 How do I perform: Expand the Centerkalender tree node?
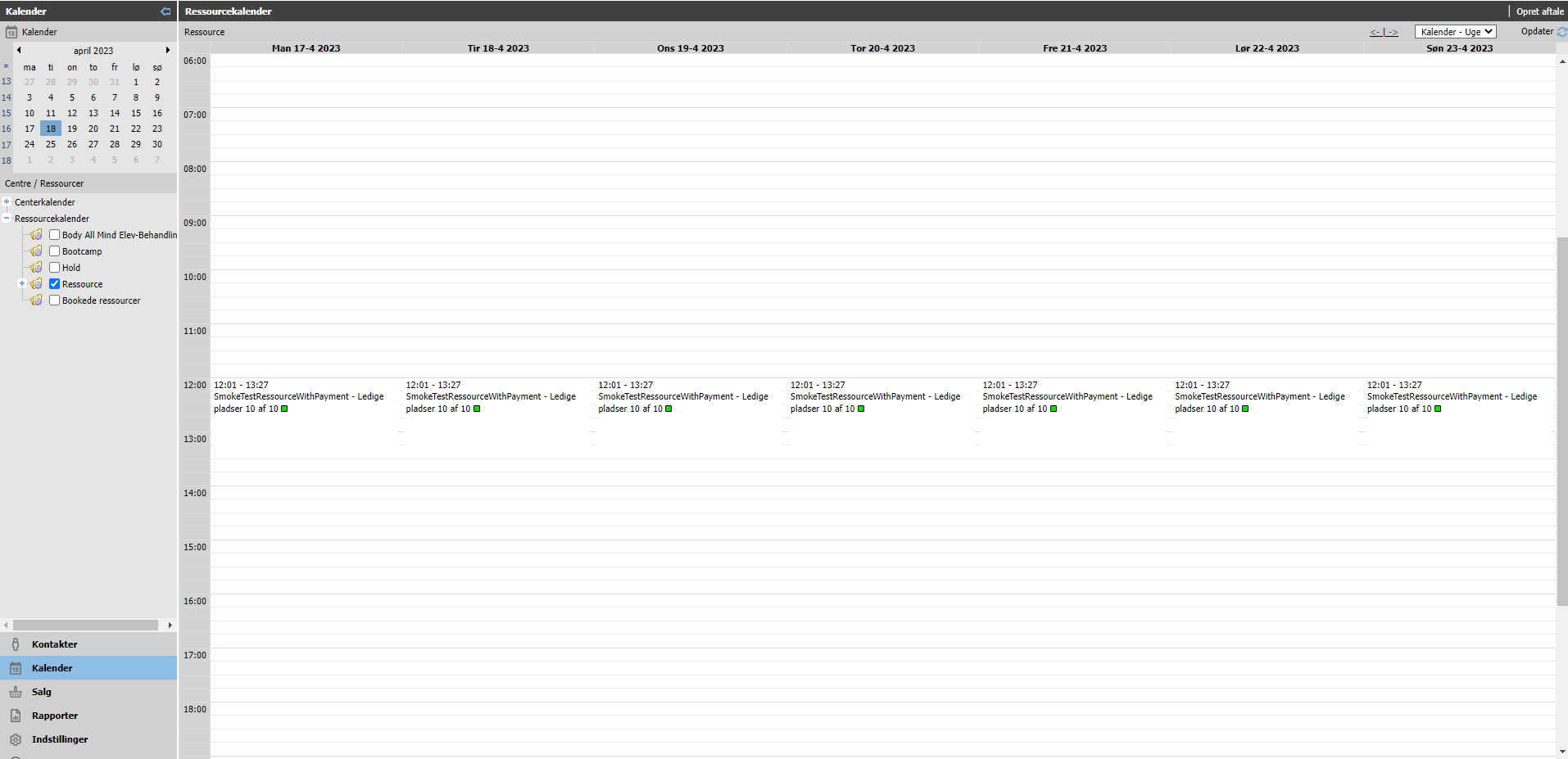coord(7,201)
